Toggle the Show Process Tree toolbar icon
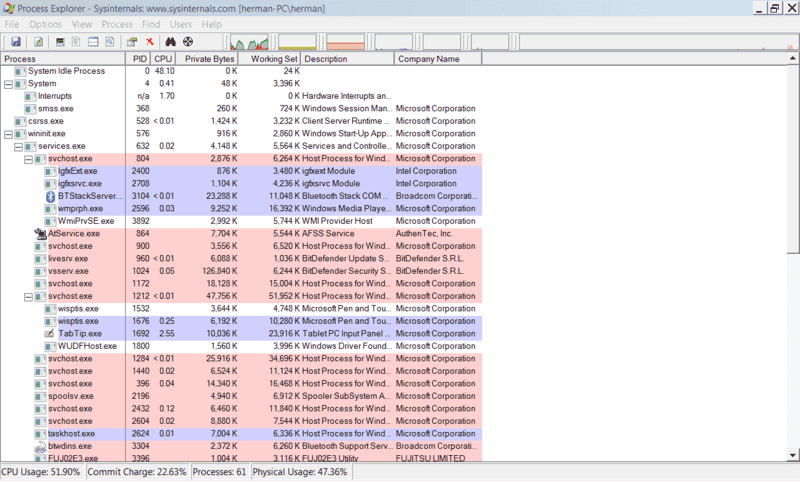Screen dimensions: 800x482 [76, 42]
